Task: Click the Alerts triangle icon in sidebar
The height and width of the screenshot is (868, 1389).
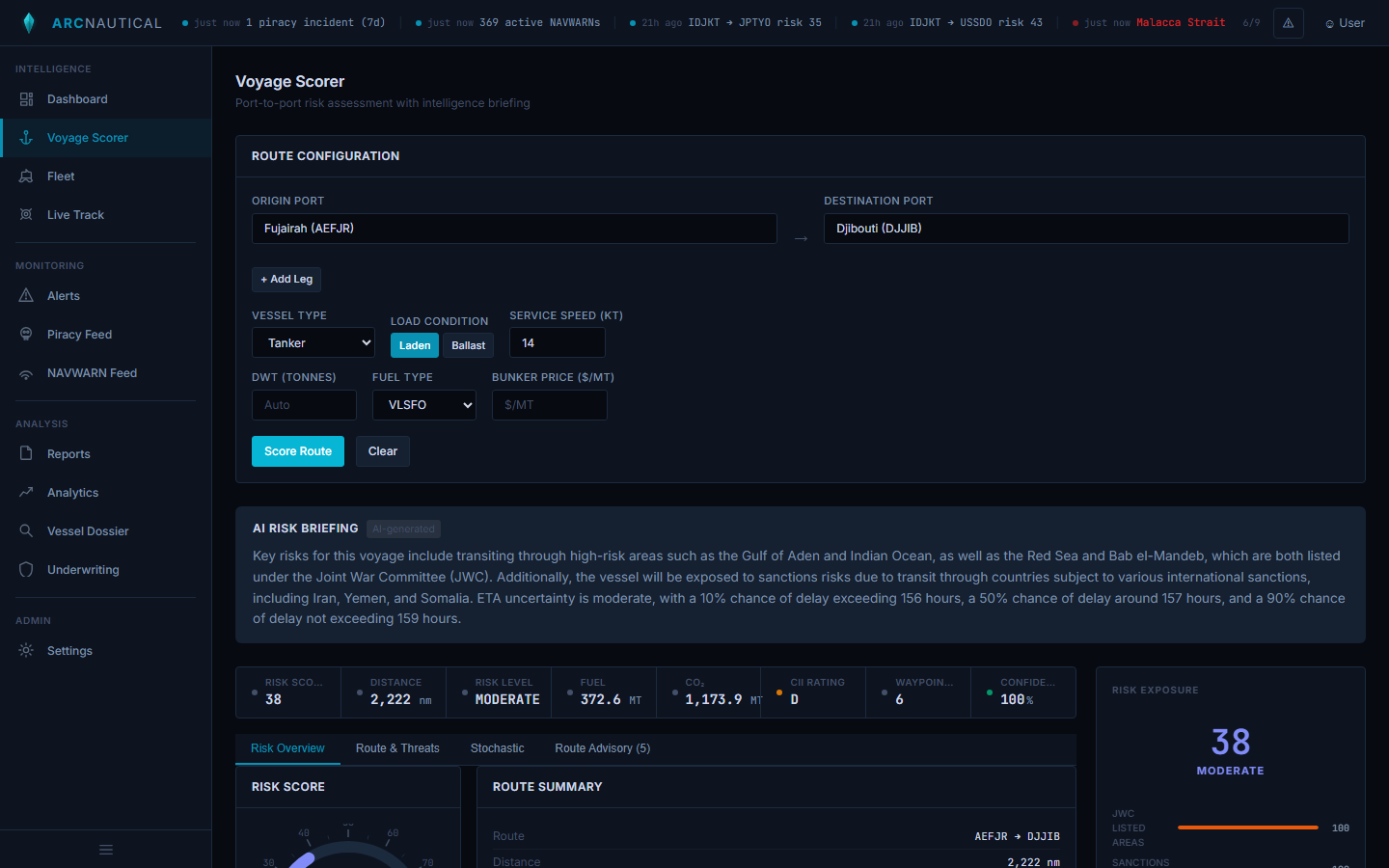Action: [26, 296]
